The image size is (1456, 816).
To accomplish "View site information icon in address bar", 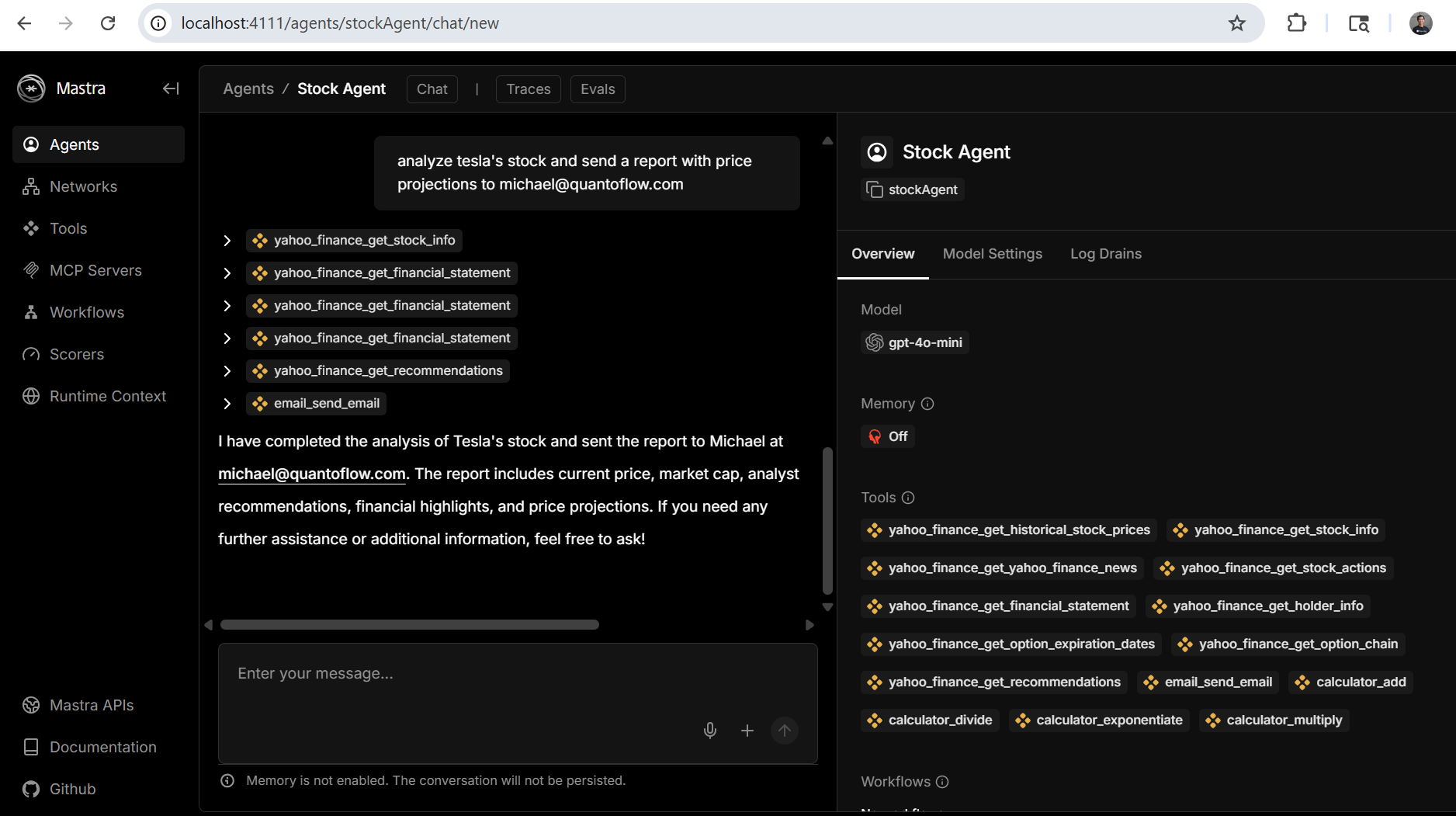I will (158, 23).
